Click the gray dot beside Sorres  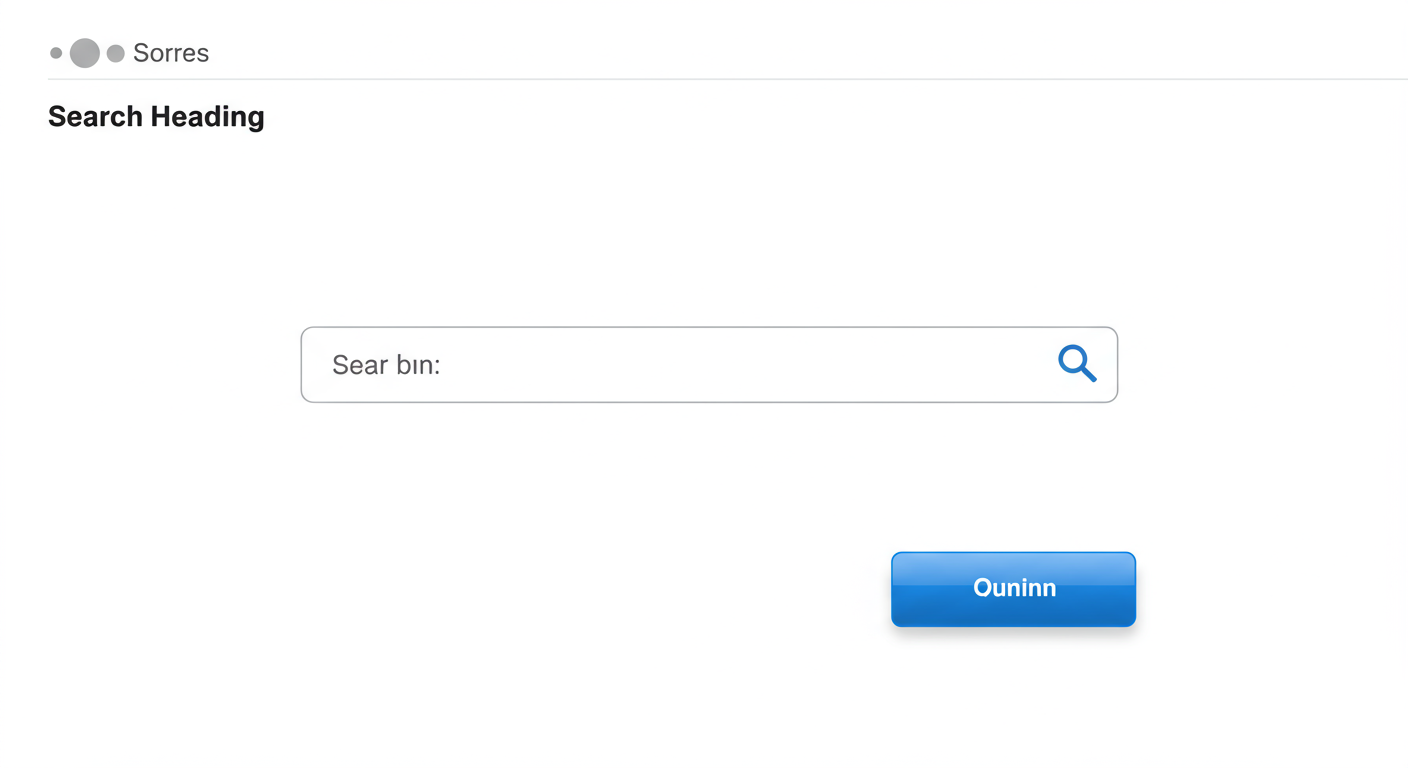click(115, 53)
